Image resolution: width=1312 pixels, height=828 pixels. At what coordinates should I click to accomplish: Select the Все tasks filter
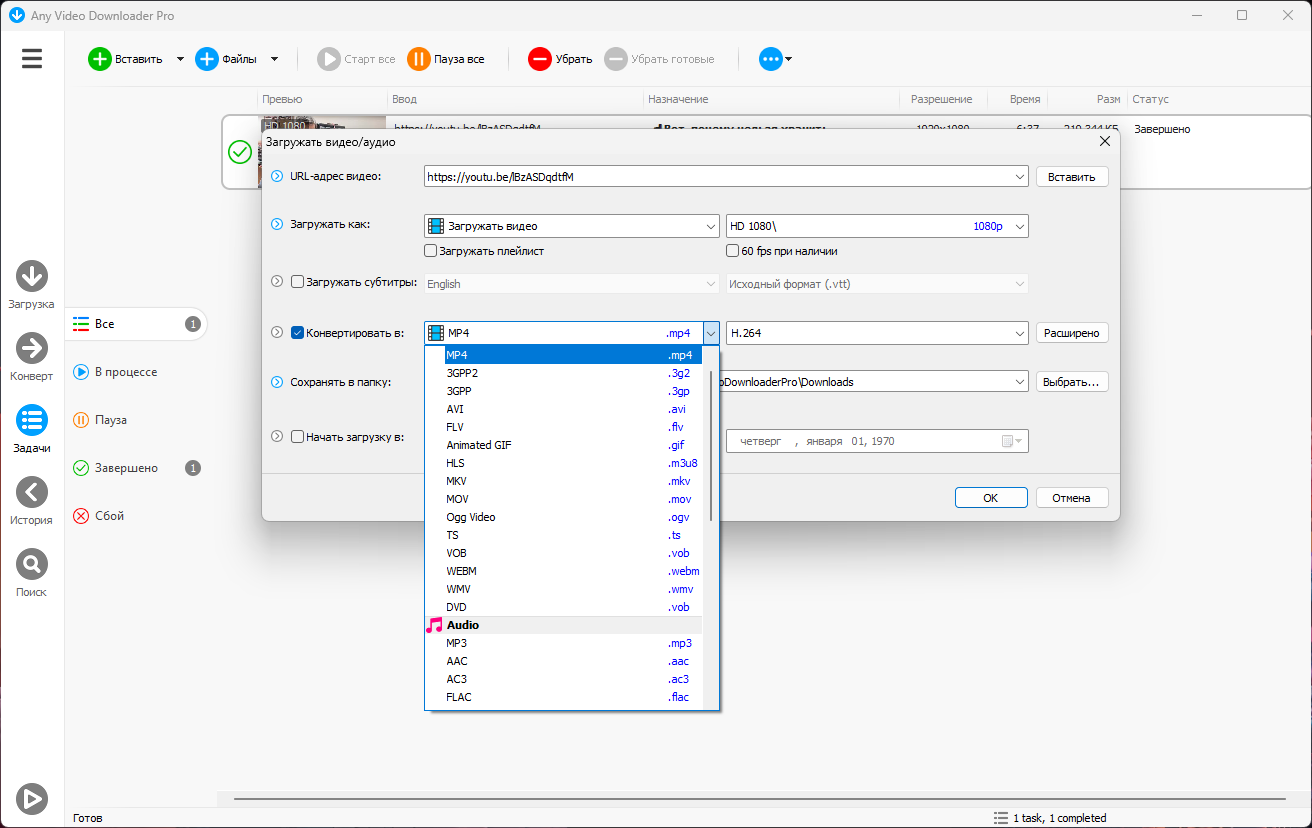click(136, 324)
